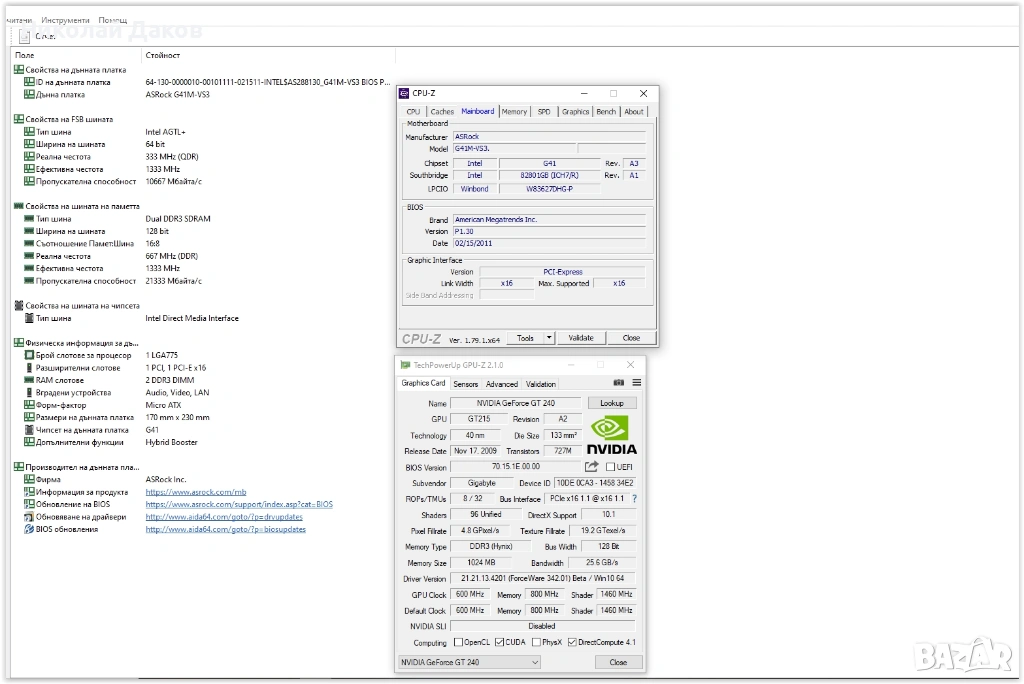Open the Tools dropdown arrow in CPU-Z

549,338
